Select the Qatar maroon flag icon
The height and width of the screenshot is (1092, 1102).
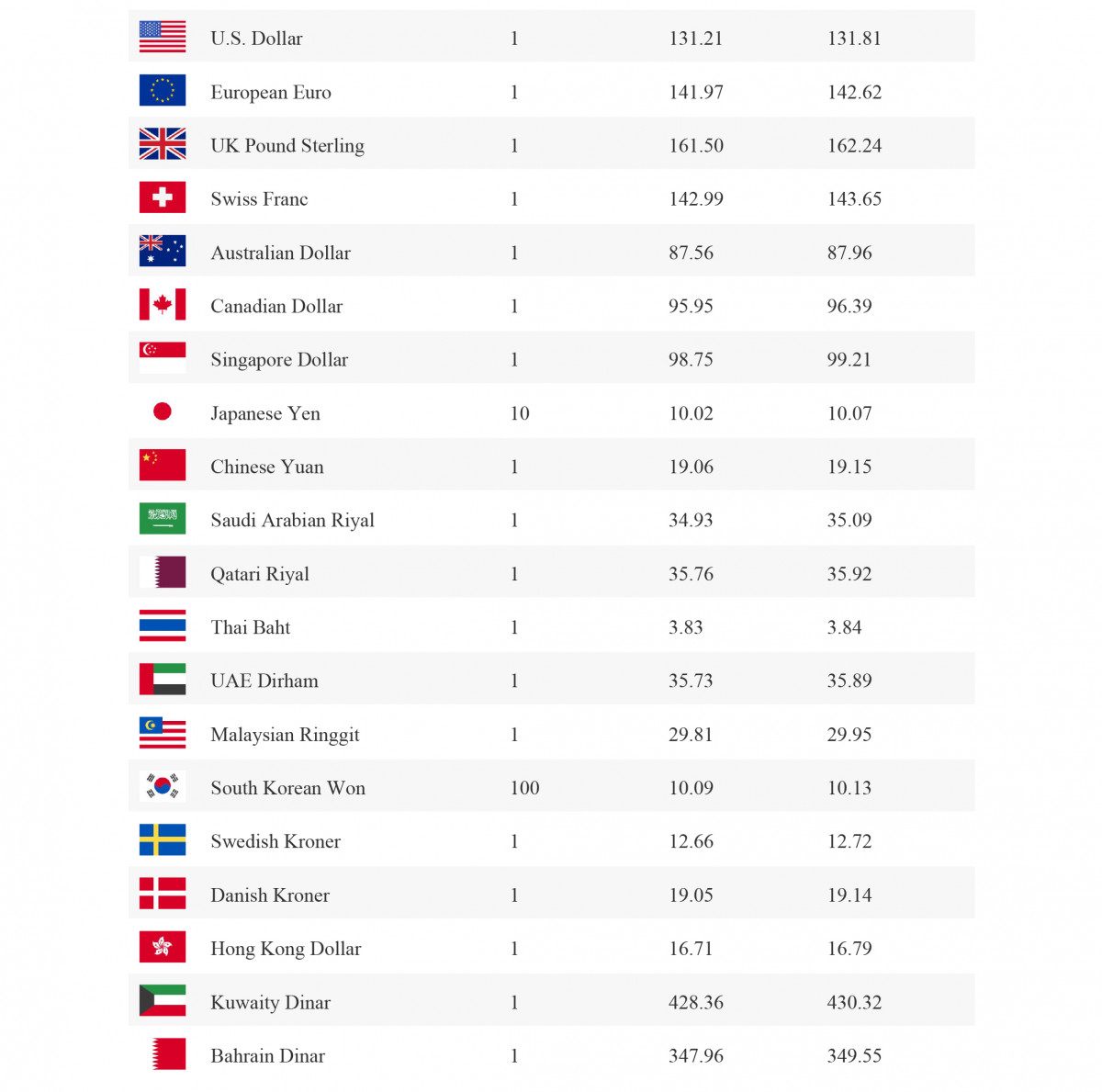[x=163, y=572]
